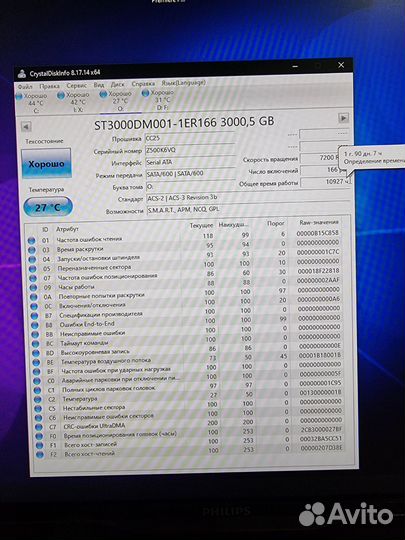Click the Raw-значения column header

pos(319,222)
